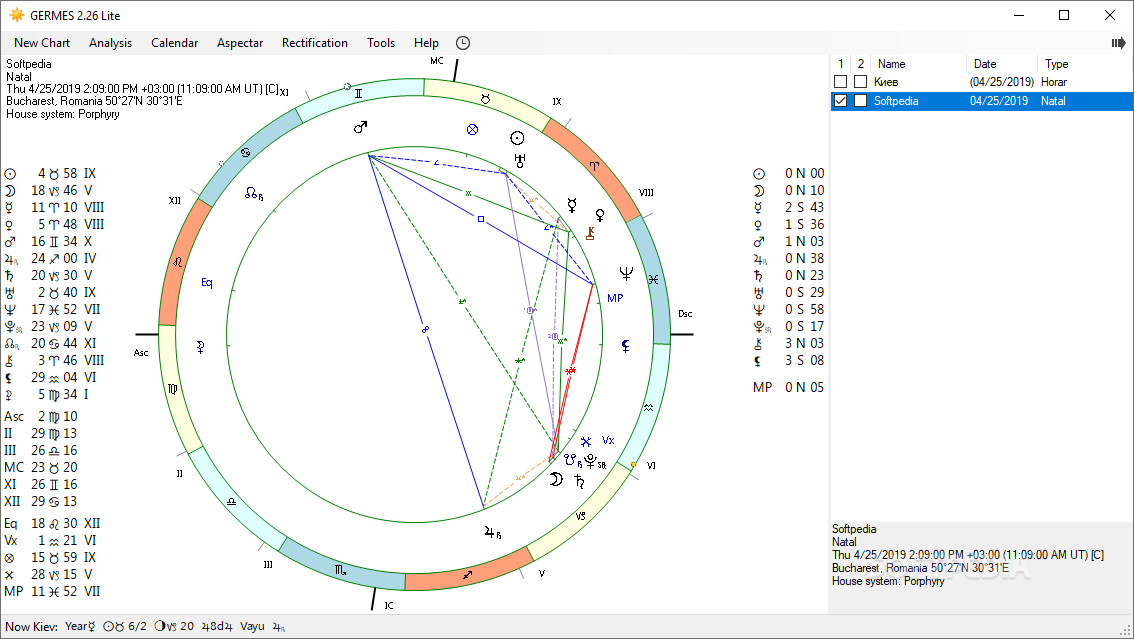
Task: Click the column 2 header
Action: pyautogui.click(x=861, y=64)
